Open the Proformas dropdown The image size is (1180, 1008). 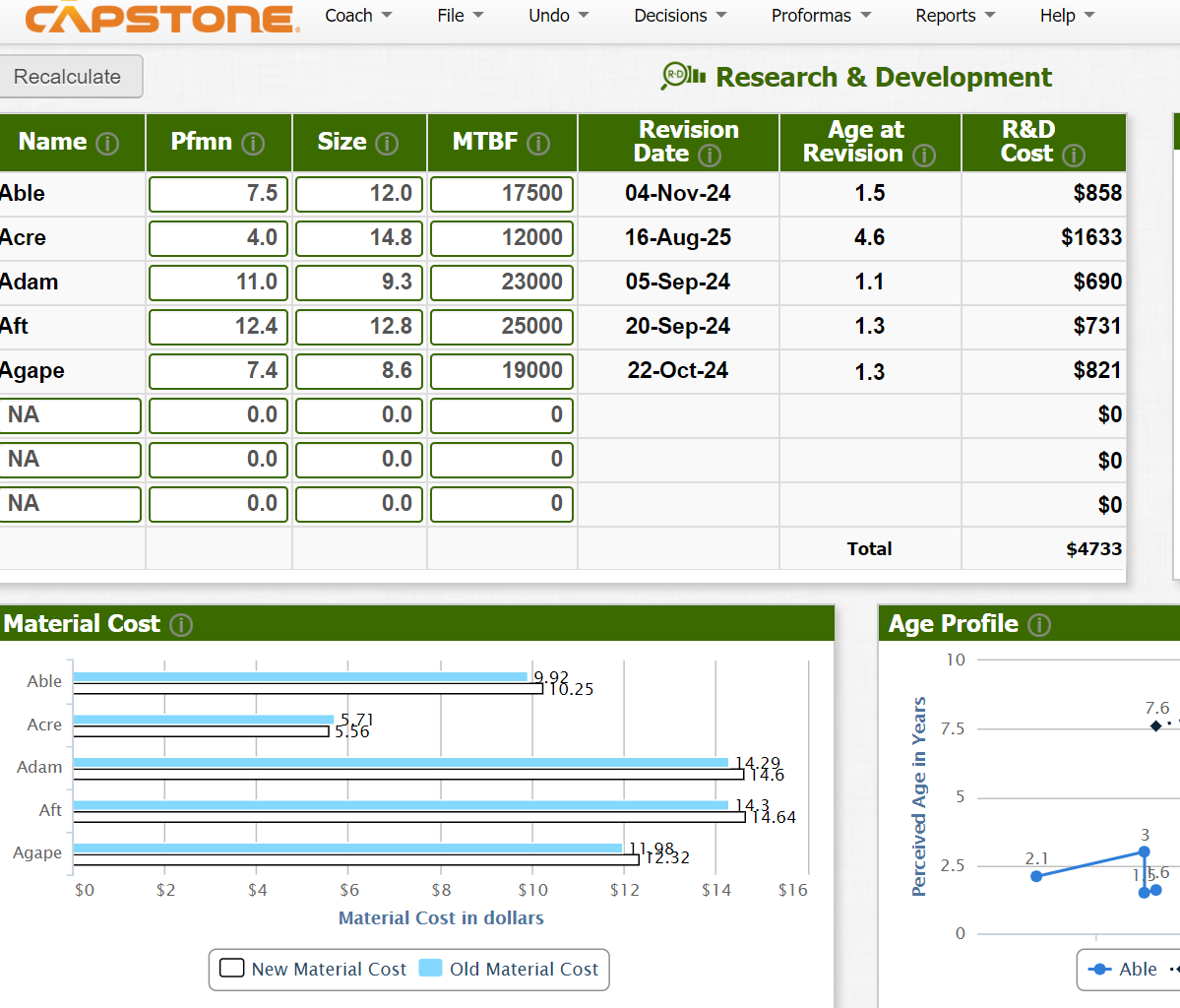821,16
